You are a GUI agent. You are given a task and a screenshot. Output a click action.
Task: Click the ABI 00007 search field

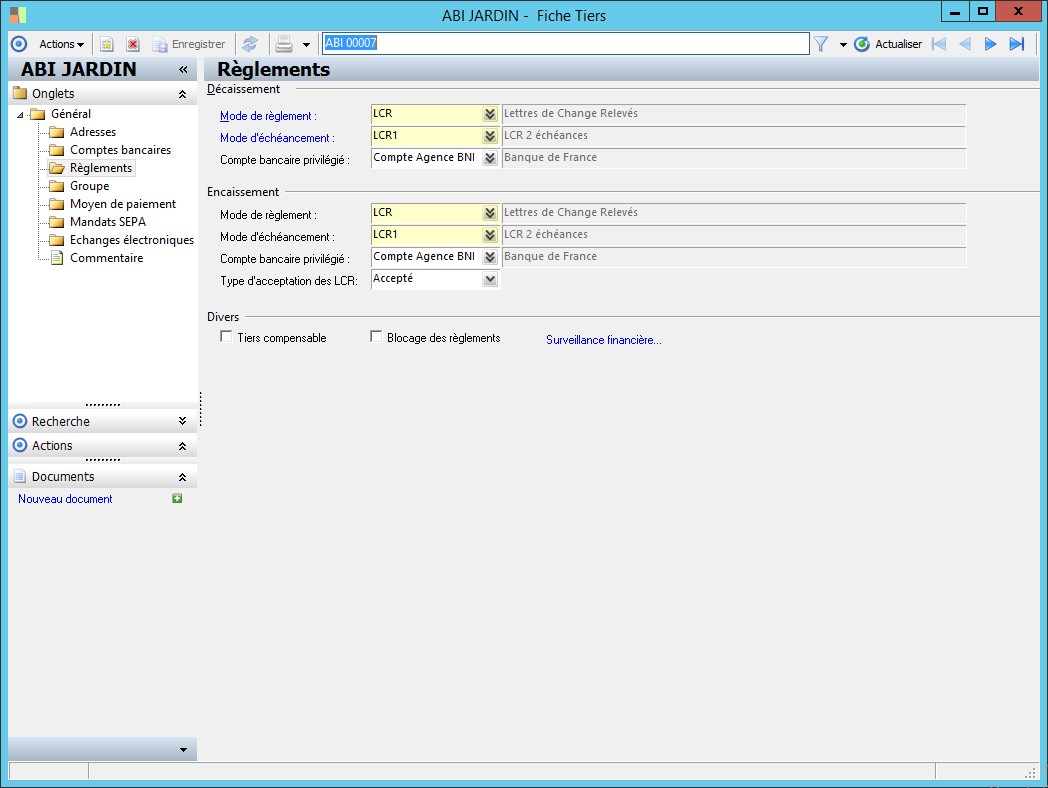(565, 43)
